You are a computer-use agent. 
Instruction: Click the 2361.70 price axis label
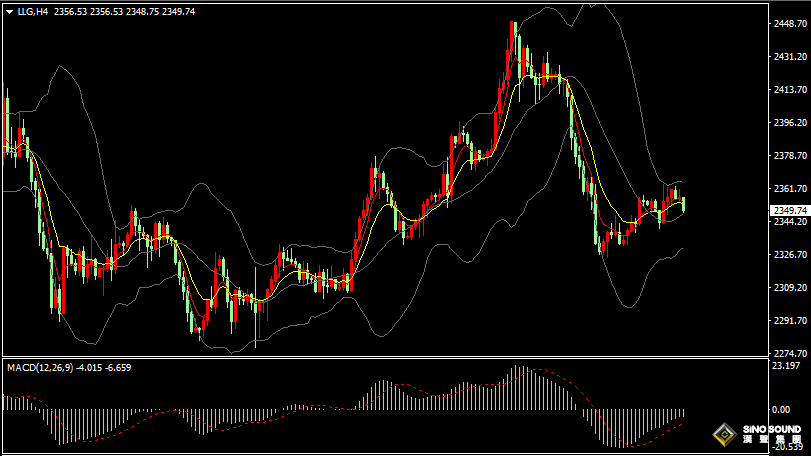click(x=789, y=188)
